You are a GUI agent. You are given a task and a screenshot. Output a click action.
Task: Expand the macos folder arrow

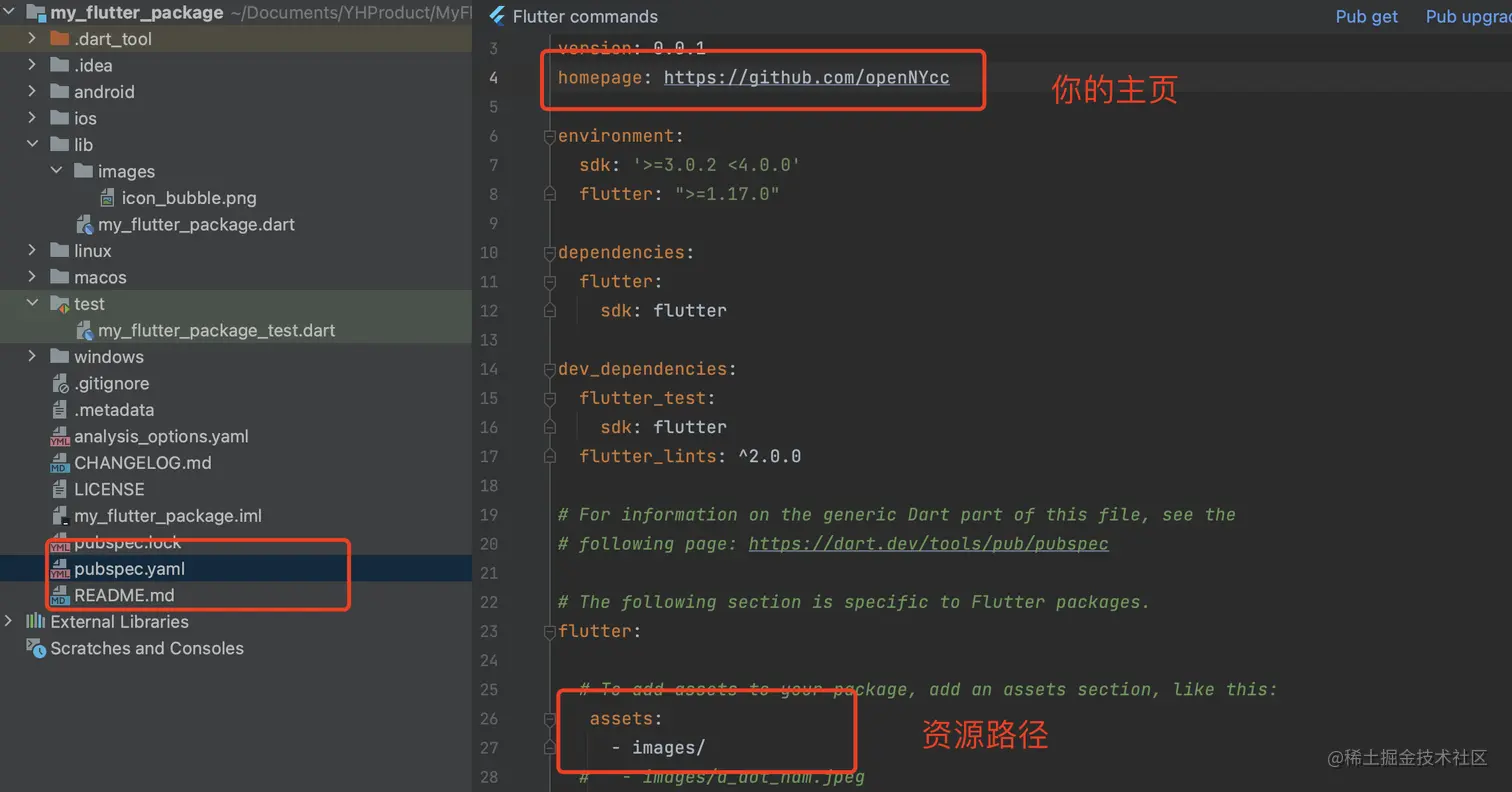click(32, 277)
